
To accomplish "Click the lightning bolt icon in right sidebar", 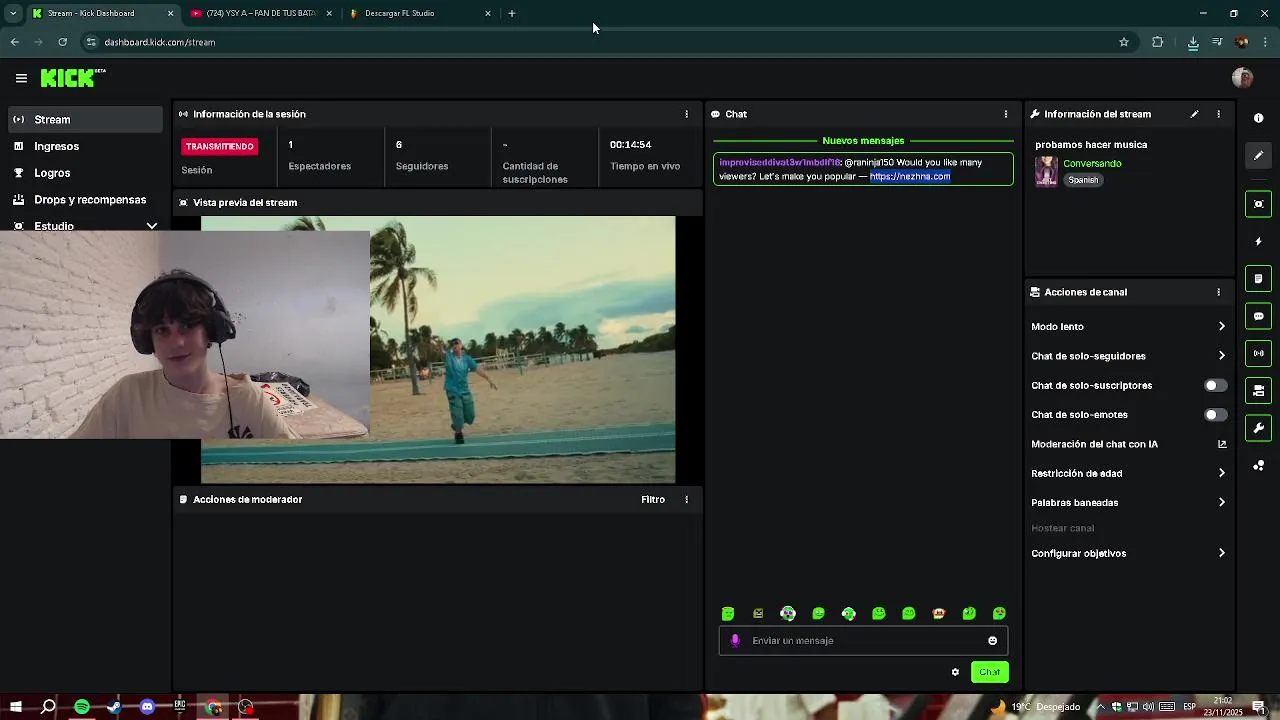I will point(1258,241).
